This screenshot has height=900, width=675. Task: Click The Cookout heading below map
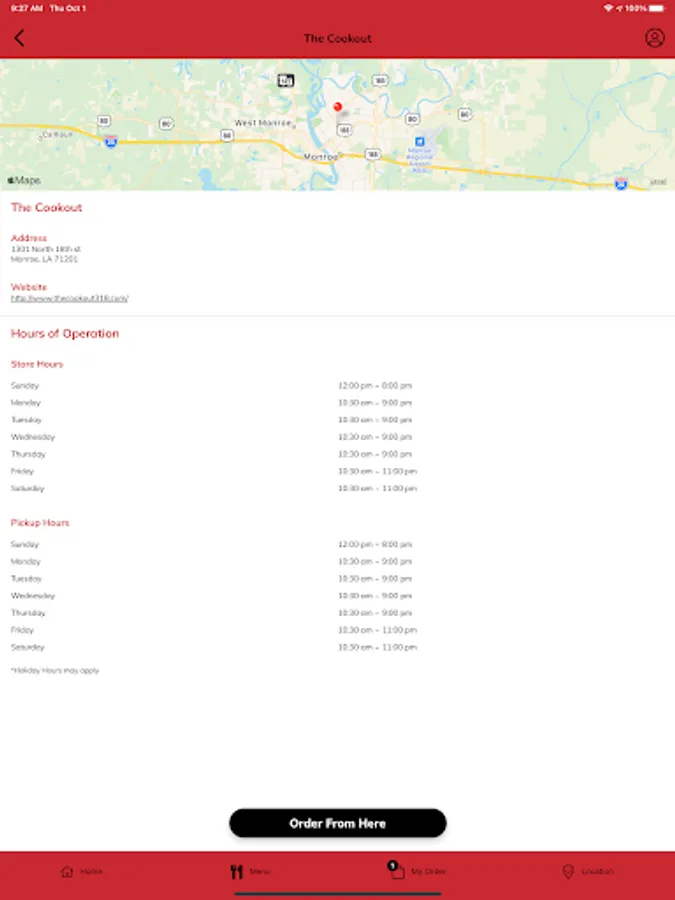[x=46, y=208]
